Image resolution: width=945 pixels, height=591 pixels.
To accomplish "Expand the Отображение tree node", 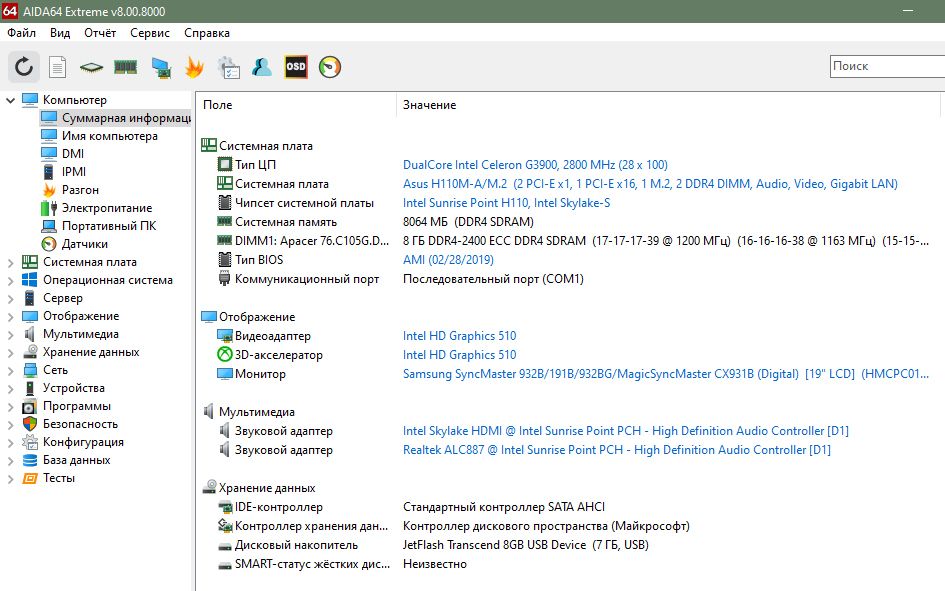I will click(10, 317).
